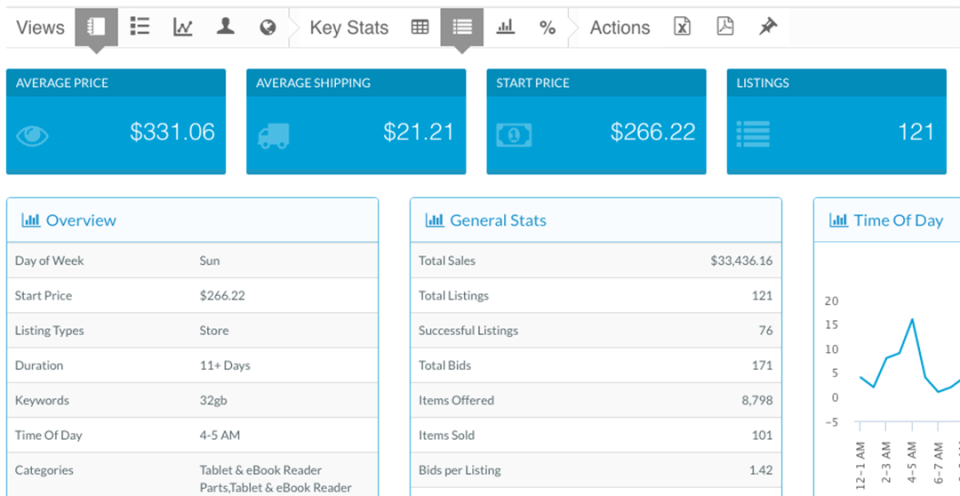The width and height of the screenshot is (960, 496).
Task: Show key stats as bar chart
Action: coord(505,27)
